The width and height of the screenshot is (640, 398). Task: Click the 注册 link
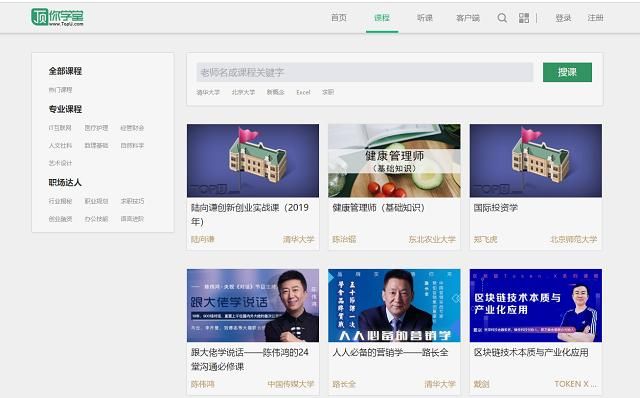(x=596, y=18)
